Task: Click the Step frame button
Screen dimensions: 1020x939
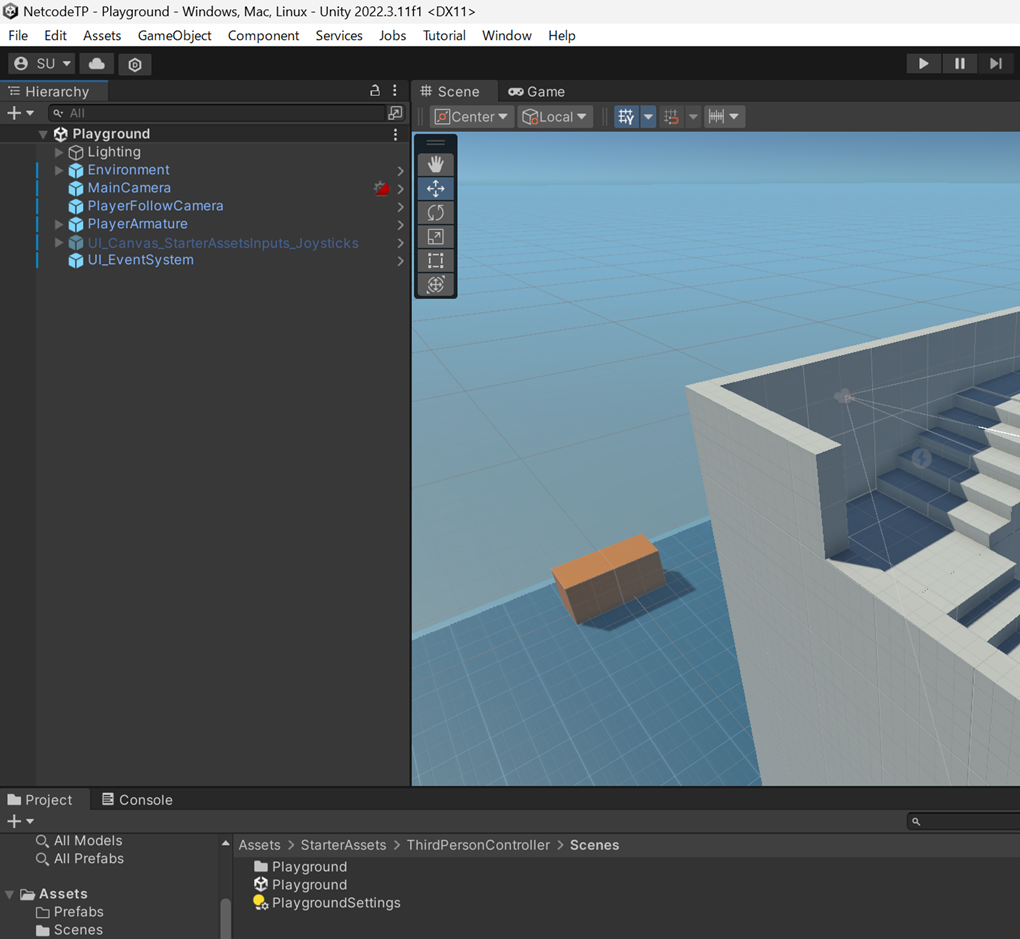Action: (x=995, y=64)
